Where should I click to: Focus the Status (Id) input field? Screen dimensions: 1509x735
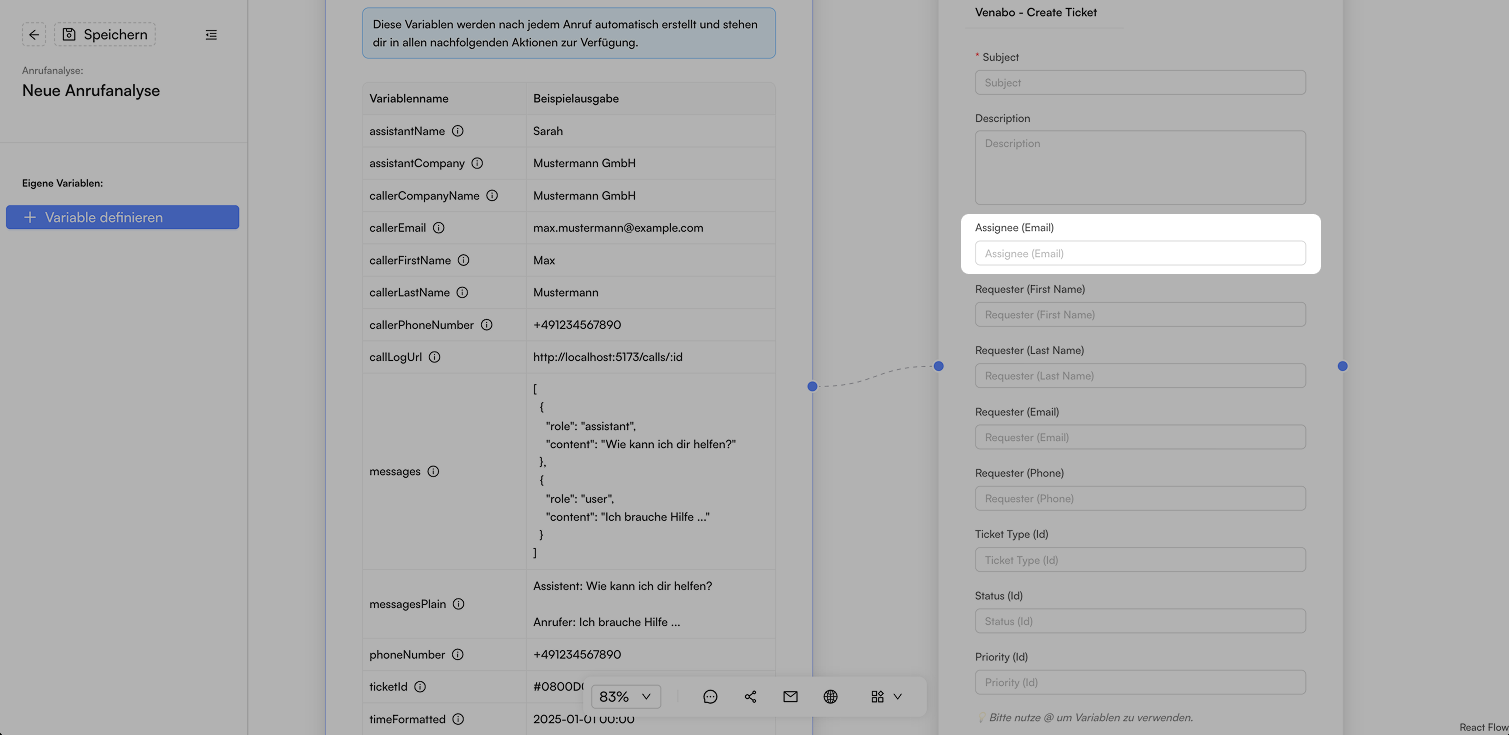(x=1140, y=621)
